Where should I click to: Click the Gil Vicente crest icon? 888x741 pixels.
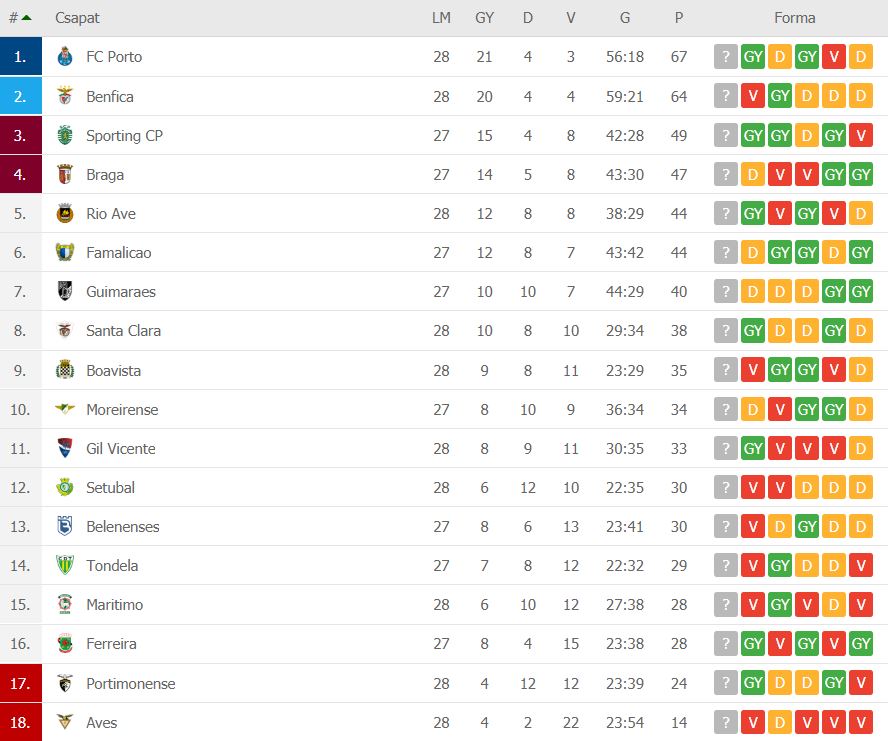point(65,448)
